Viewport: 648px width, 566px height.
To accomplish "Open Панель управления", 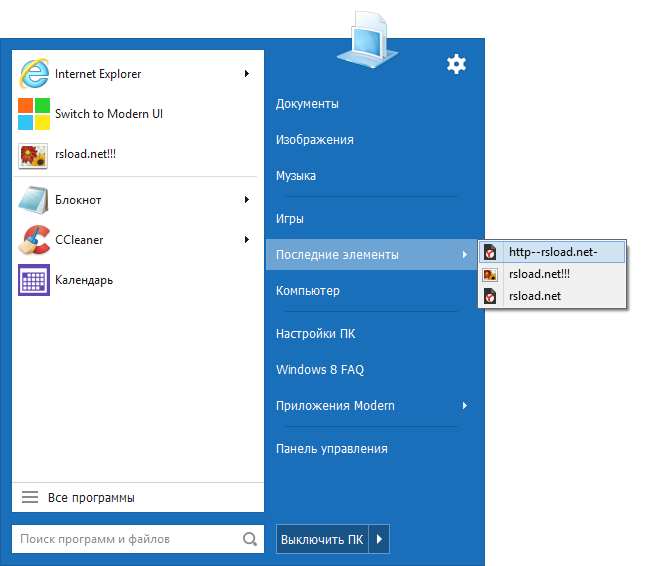I will pos(331,449).
